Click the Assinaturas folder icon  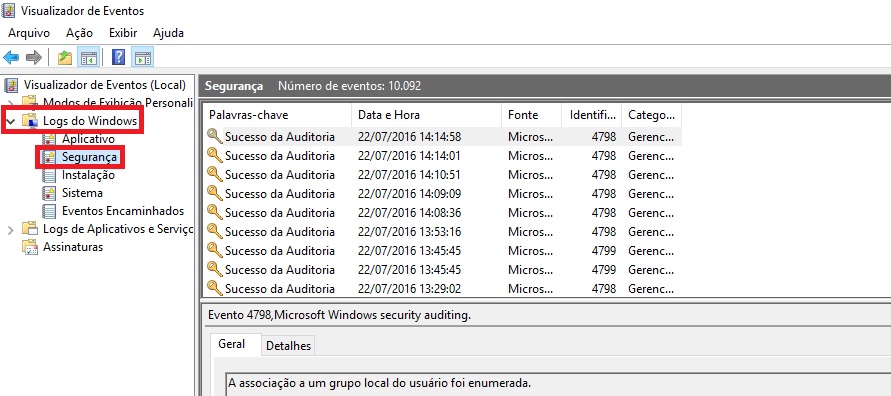coord(30,247)
